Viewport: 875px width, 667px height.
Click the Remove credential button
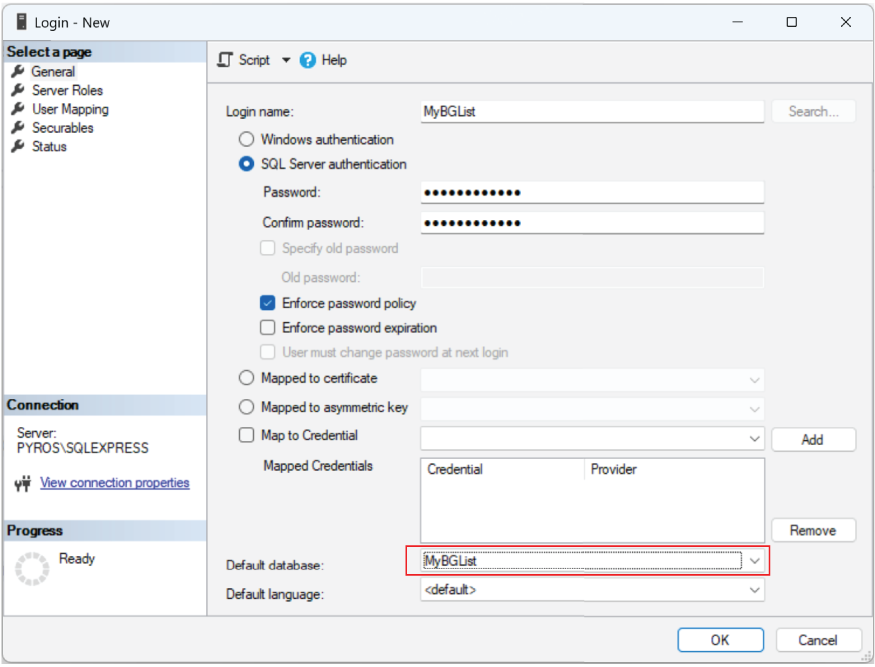(x=813, y=530)
